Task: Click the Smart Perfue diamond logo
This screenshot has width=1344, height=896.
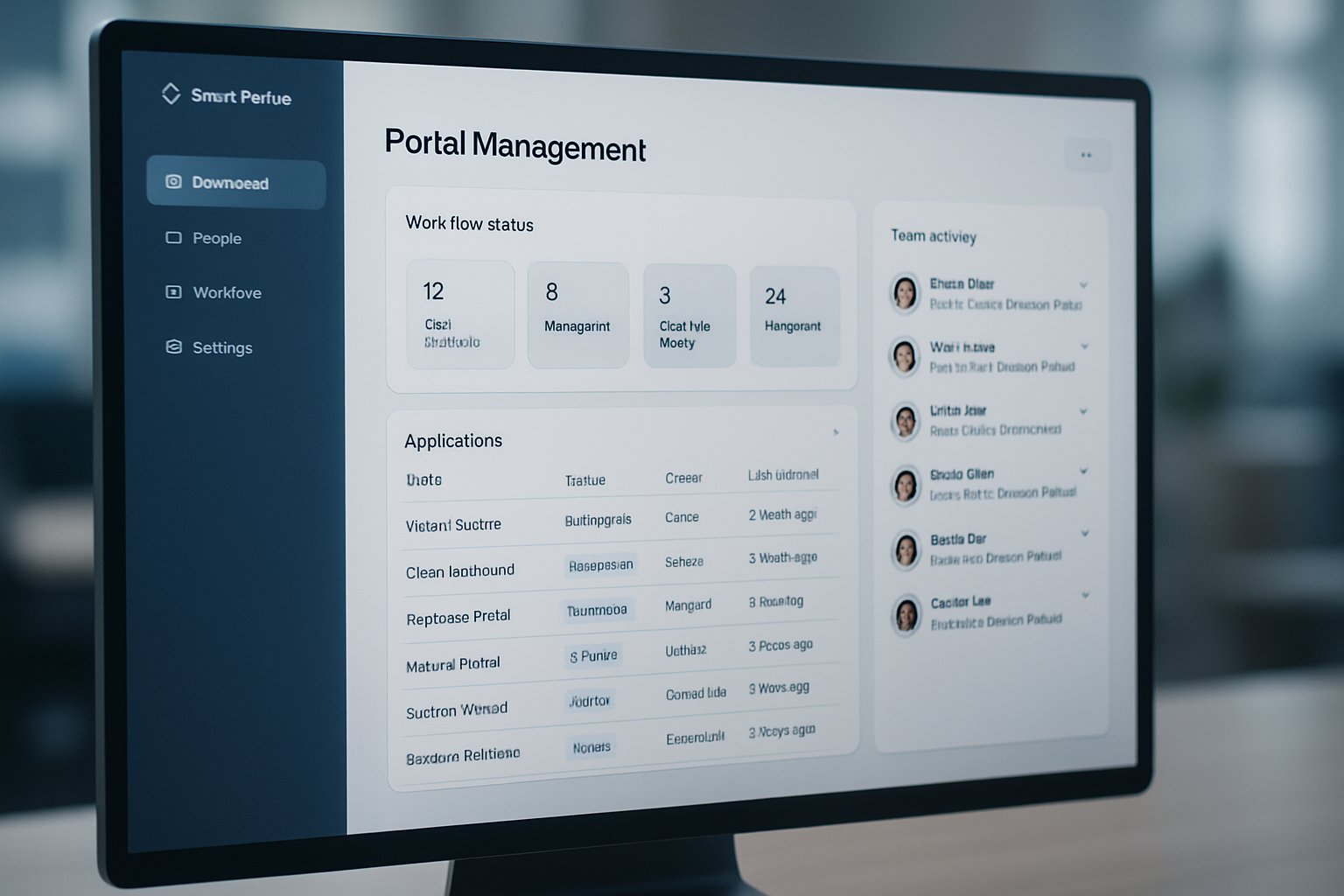Action: tap(171, 94)
